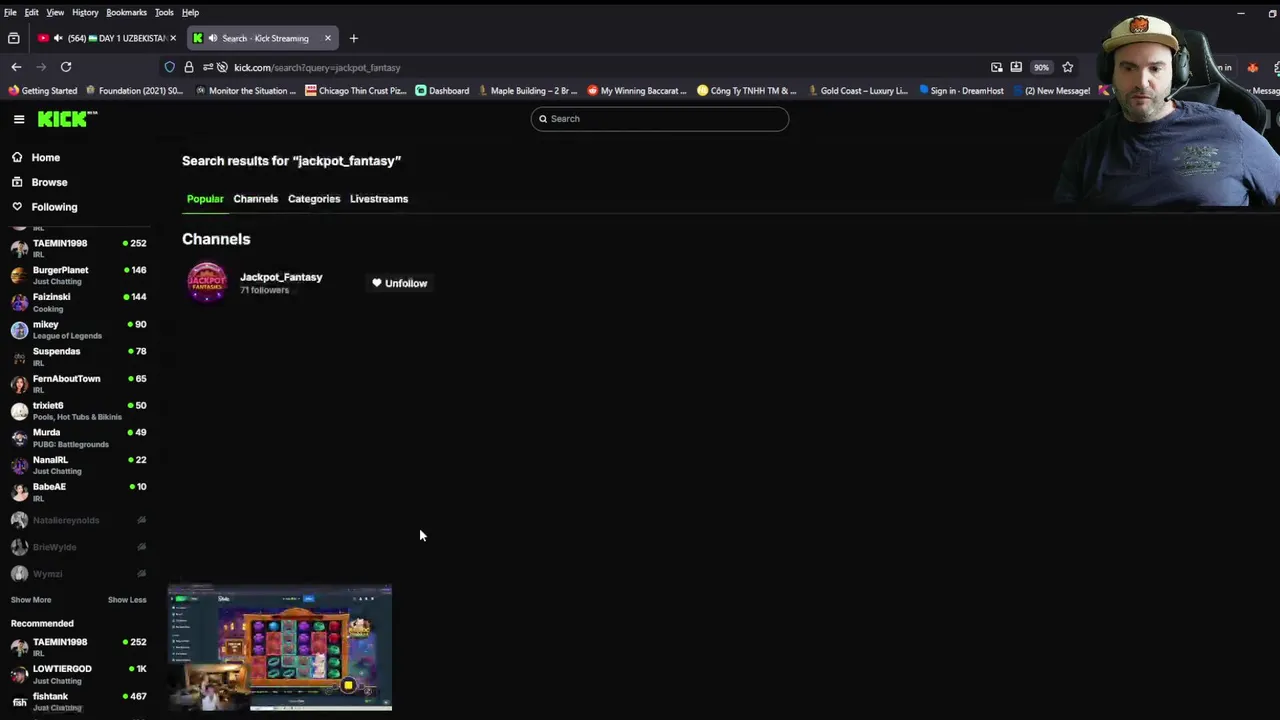
Task: Open My Winning Baccarat bookmark
Action: 637,91
